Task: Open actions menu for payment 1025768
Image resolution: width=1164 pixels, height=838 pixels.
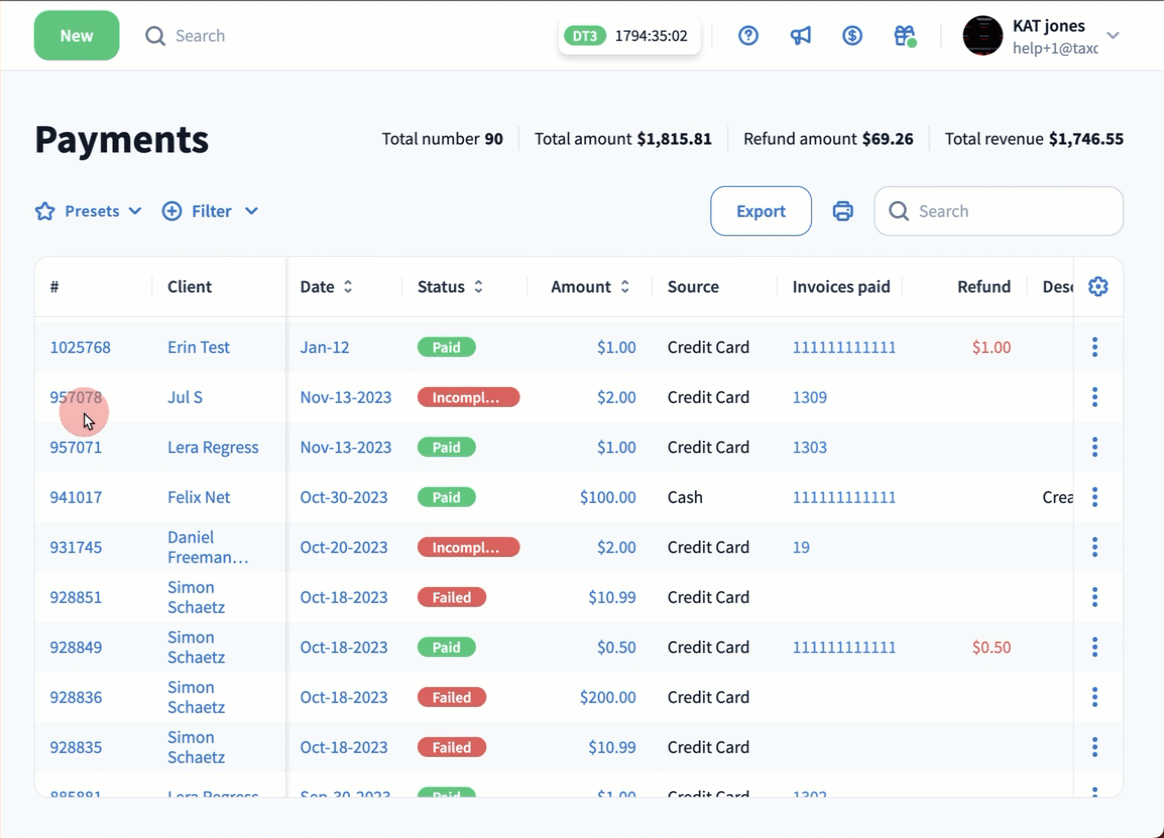Action: click(1095, 347)
